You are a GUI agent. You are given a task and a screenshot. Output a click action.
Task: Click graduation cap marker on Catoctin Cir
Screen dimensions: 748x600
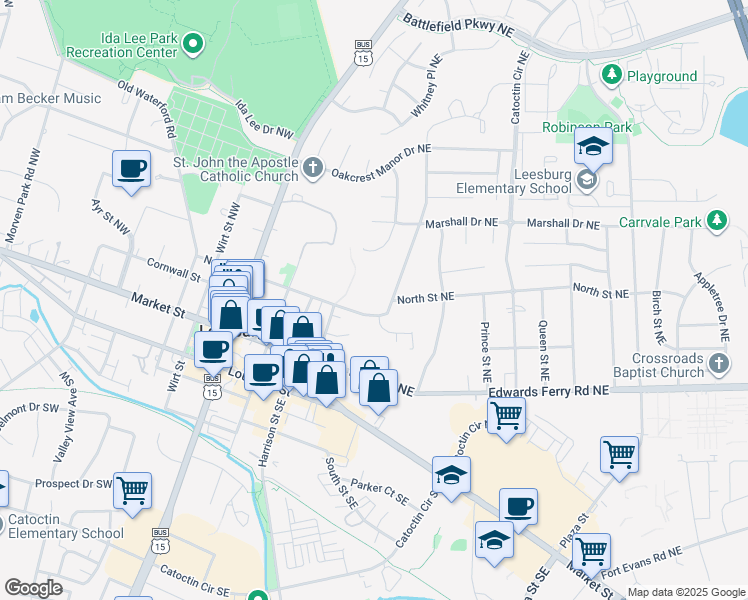[x=451, y=474]
